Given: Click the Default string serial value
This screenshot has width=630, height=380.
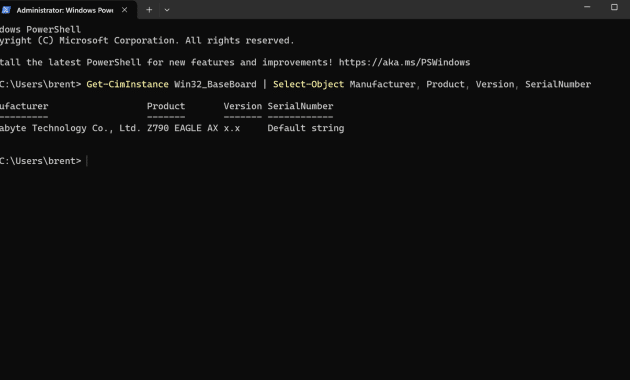Looking at the screenshot, I should point(306,129).
